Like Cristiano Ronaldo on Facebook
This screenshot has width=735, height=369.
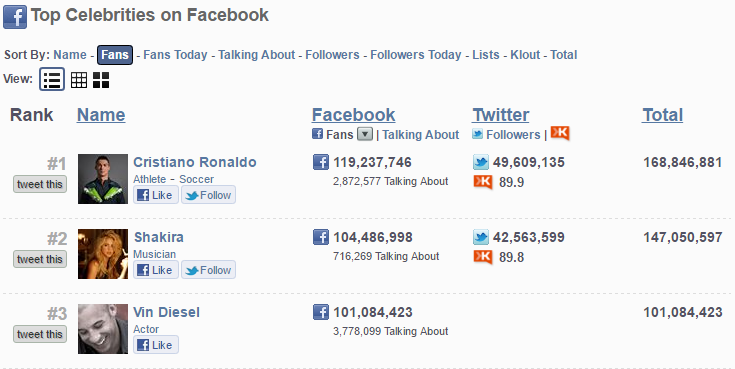(x=156, y=195)
